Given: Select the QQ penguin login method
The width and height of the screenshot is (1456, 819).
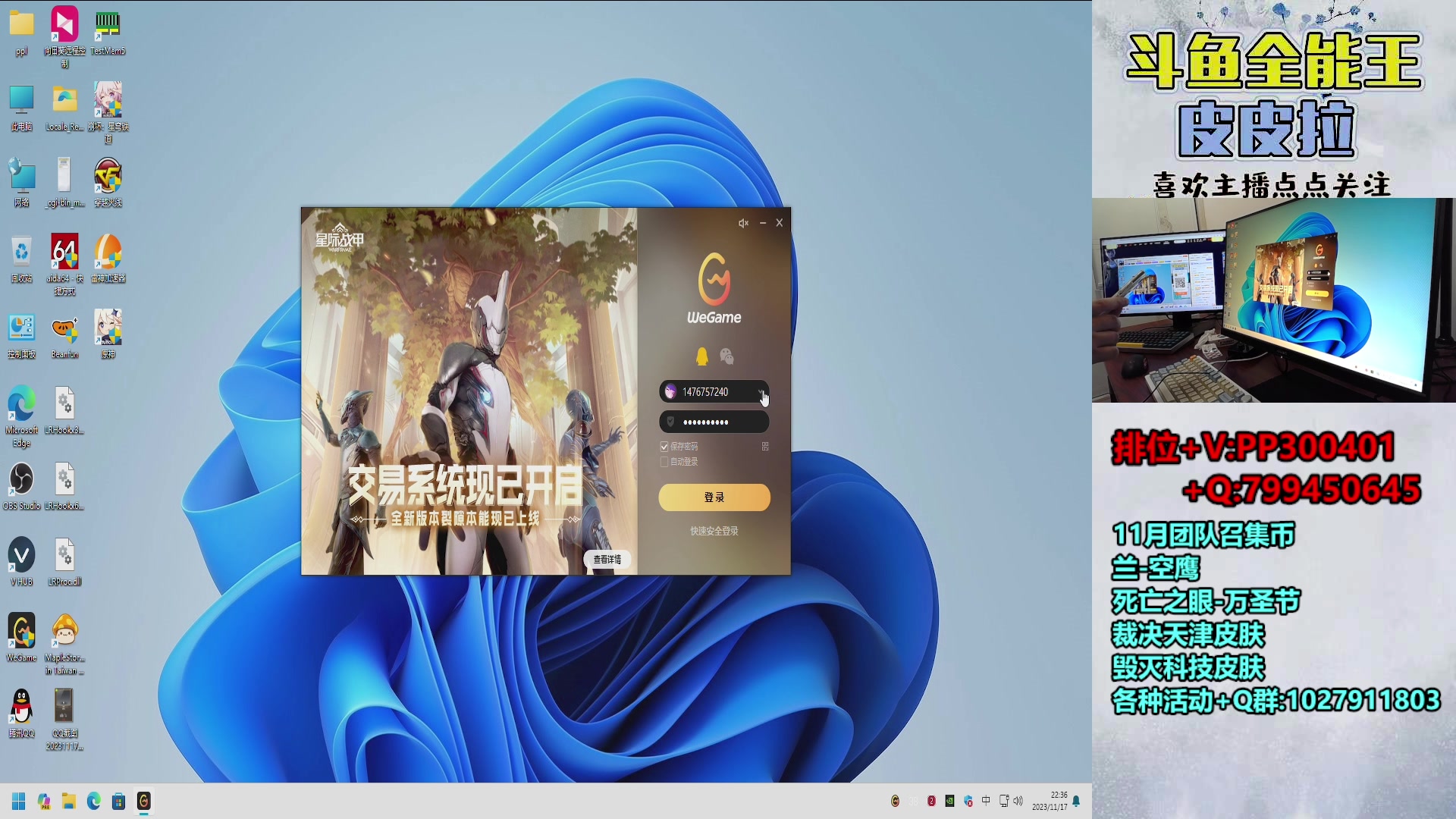Looking at the screenshot, I should (x=701, y=356).
